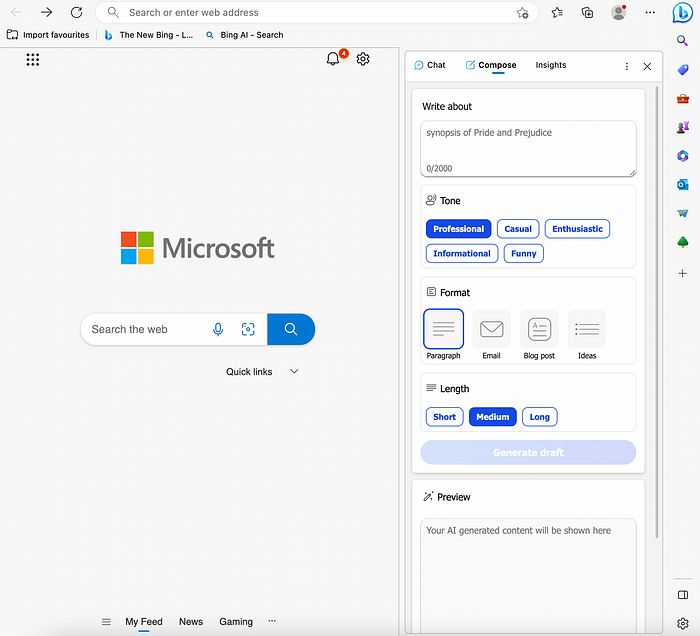Image resolution: width=700 pixels, height=636 pixels.
Task: Open the My Feed tab
Action: pyautogui.click(x=144, y=622)
